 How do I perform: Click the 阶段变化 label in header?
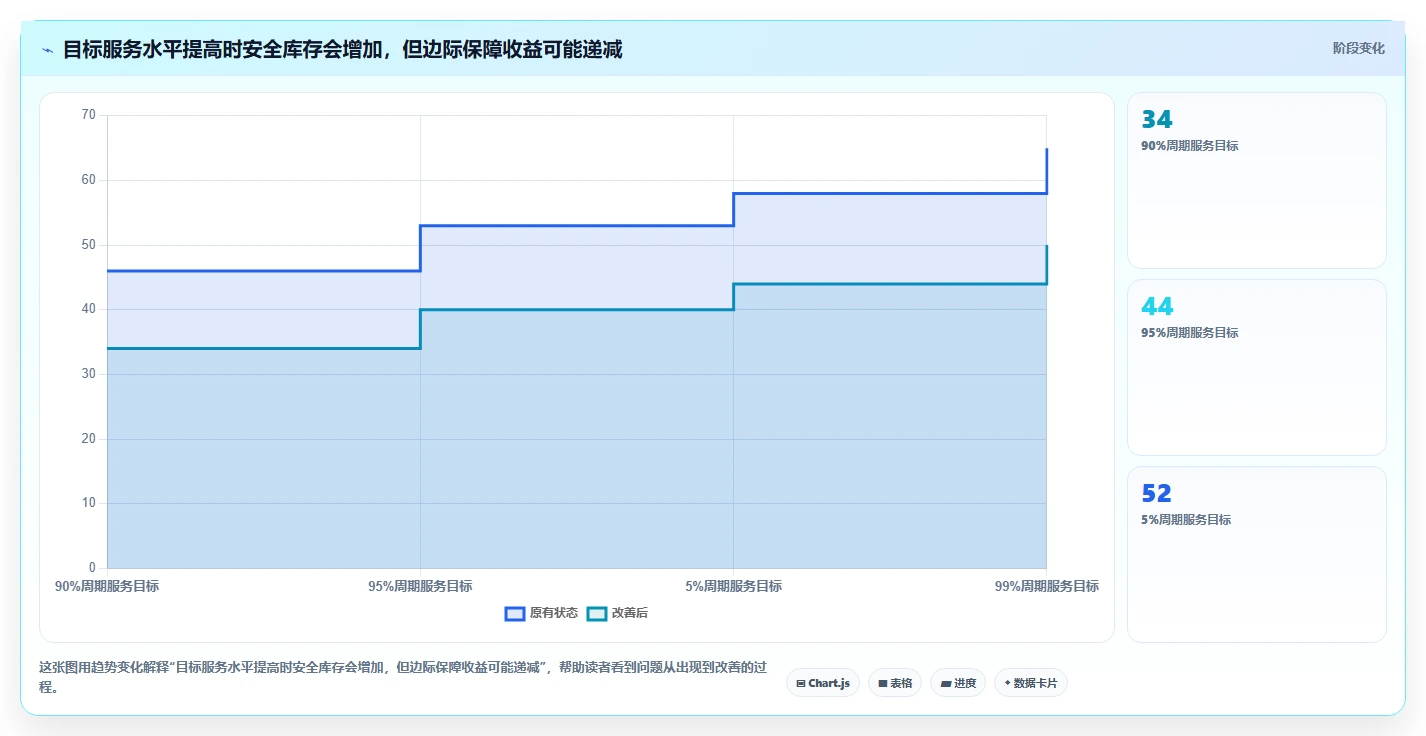coord(1359,48)
